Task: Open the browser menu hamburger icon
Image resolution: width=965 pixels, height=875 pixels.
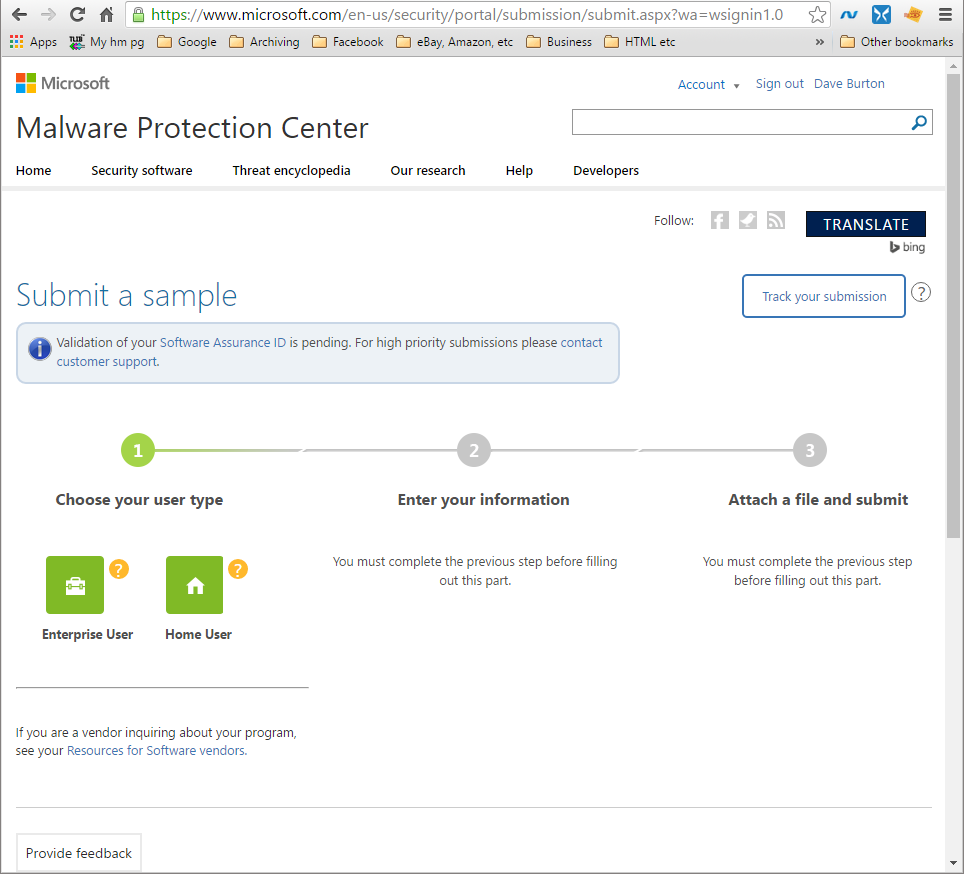Action: (945, 15)
